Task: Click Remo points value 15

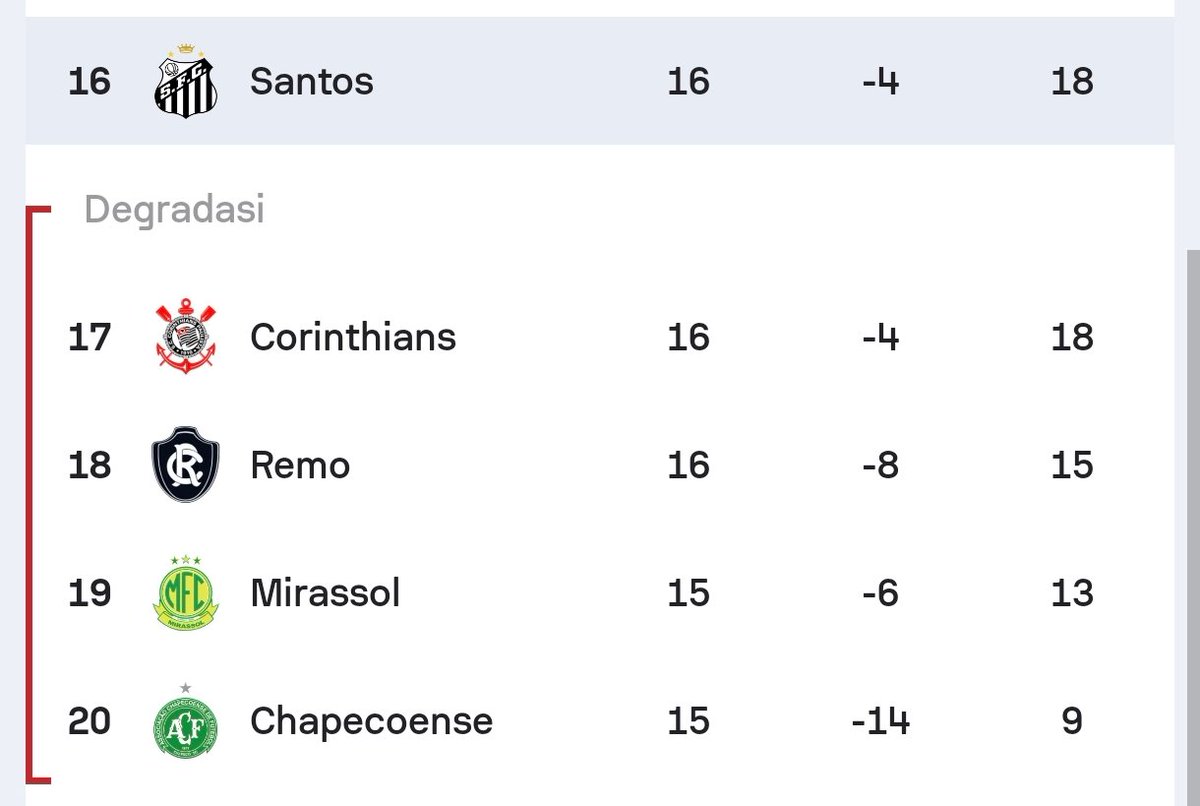Action: 1072,465
